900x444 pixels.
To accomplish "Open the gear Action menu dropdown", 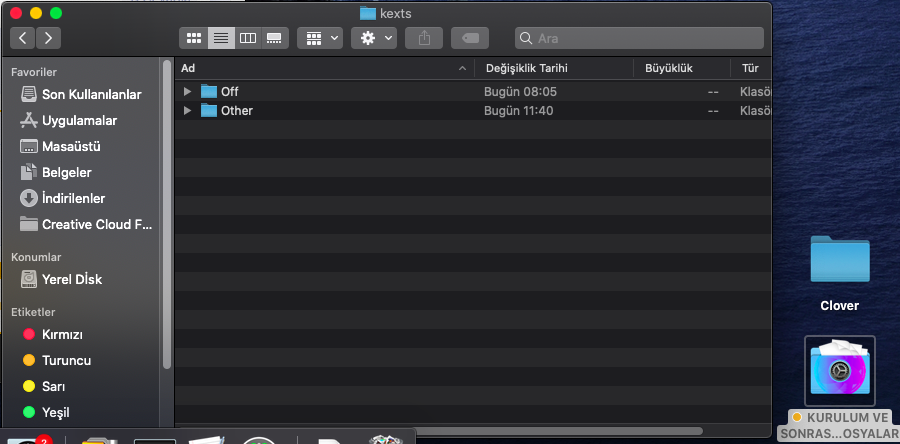I will click(374, 38).
